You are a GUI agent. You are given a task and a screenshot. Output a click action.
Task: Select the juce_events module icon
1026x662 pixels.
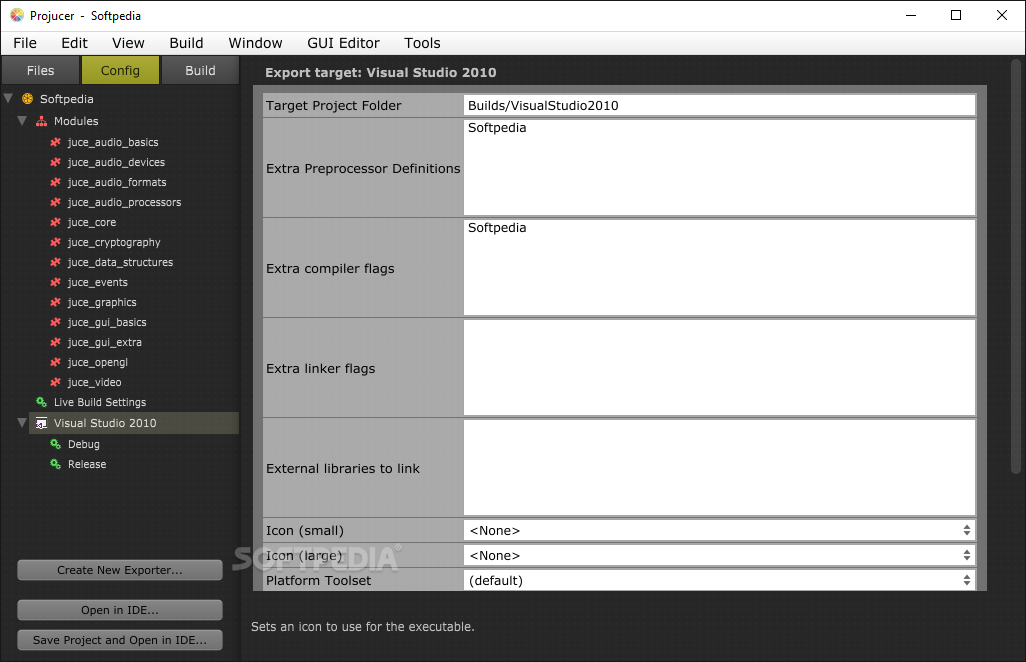pyautogui.click(x=56, y=282)
